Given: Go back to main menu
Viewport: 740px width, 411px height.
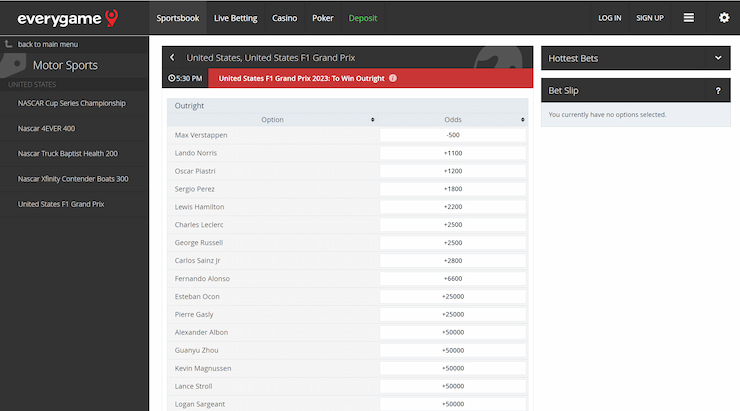Looking at the screenshot, I should click(x=48, y=44).
